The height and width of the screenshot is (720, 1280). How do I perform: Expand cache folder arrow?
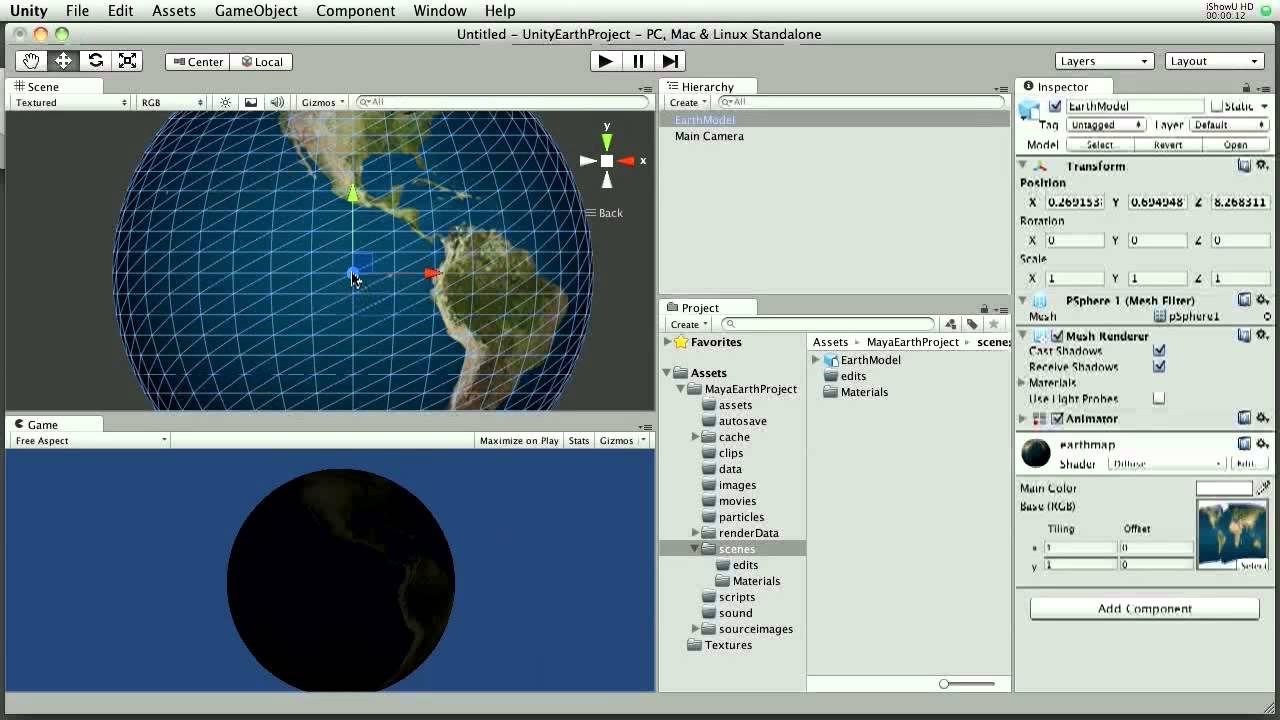[696, 437]
